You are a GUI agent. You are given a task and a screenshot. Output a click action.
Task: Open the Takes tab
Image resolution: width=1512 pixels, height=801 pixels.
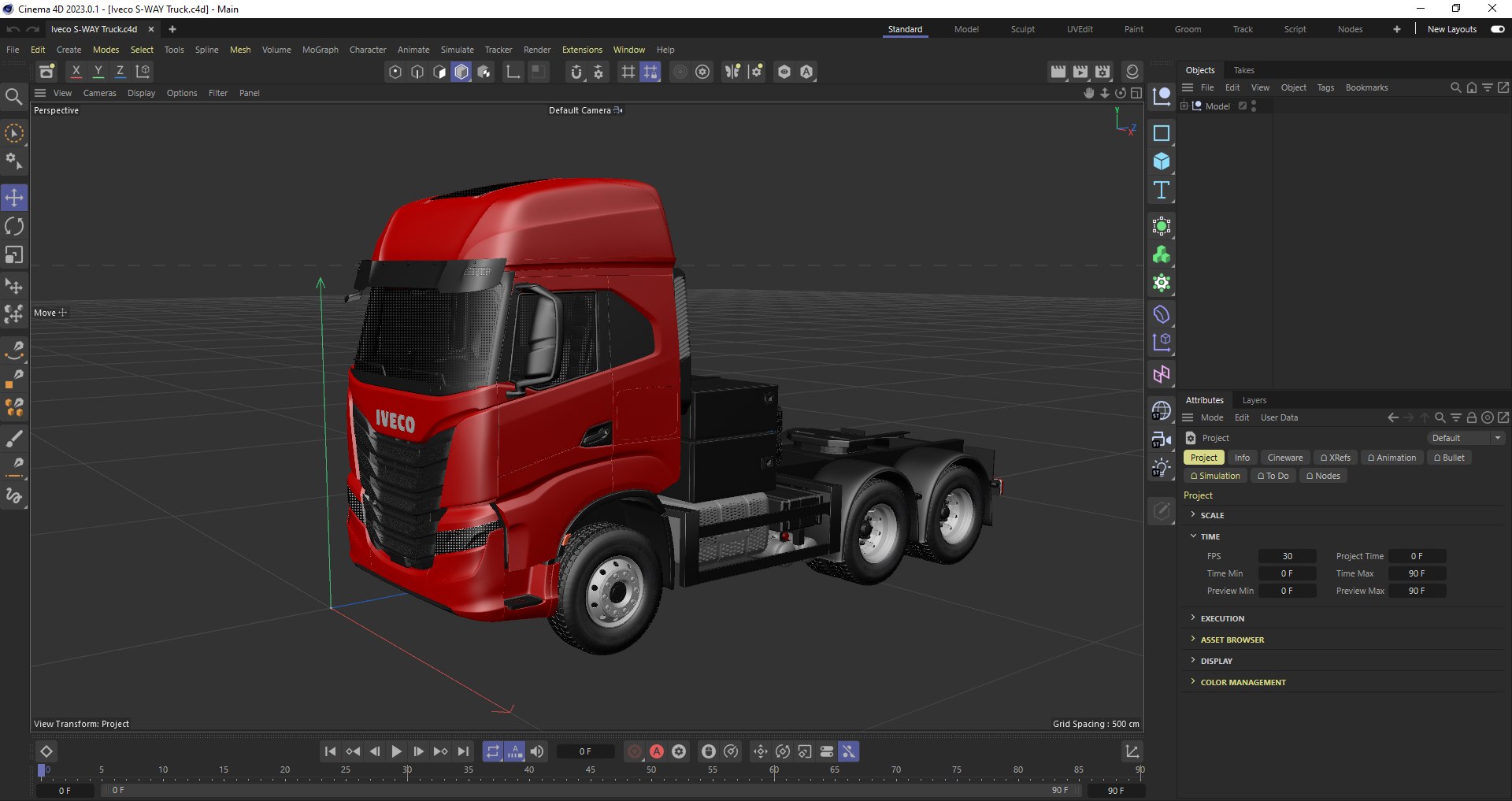1244,70
